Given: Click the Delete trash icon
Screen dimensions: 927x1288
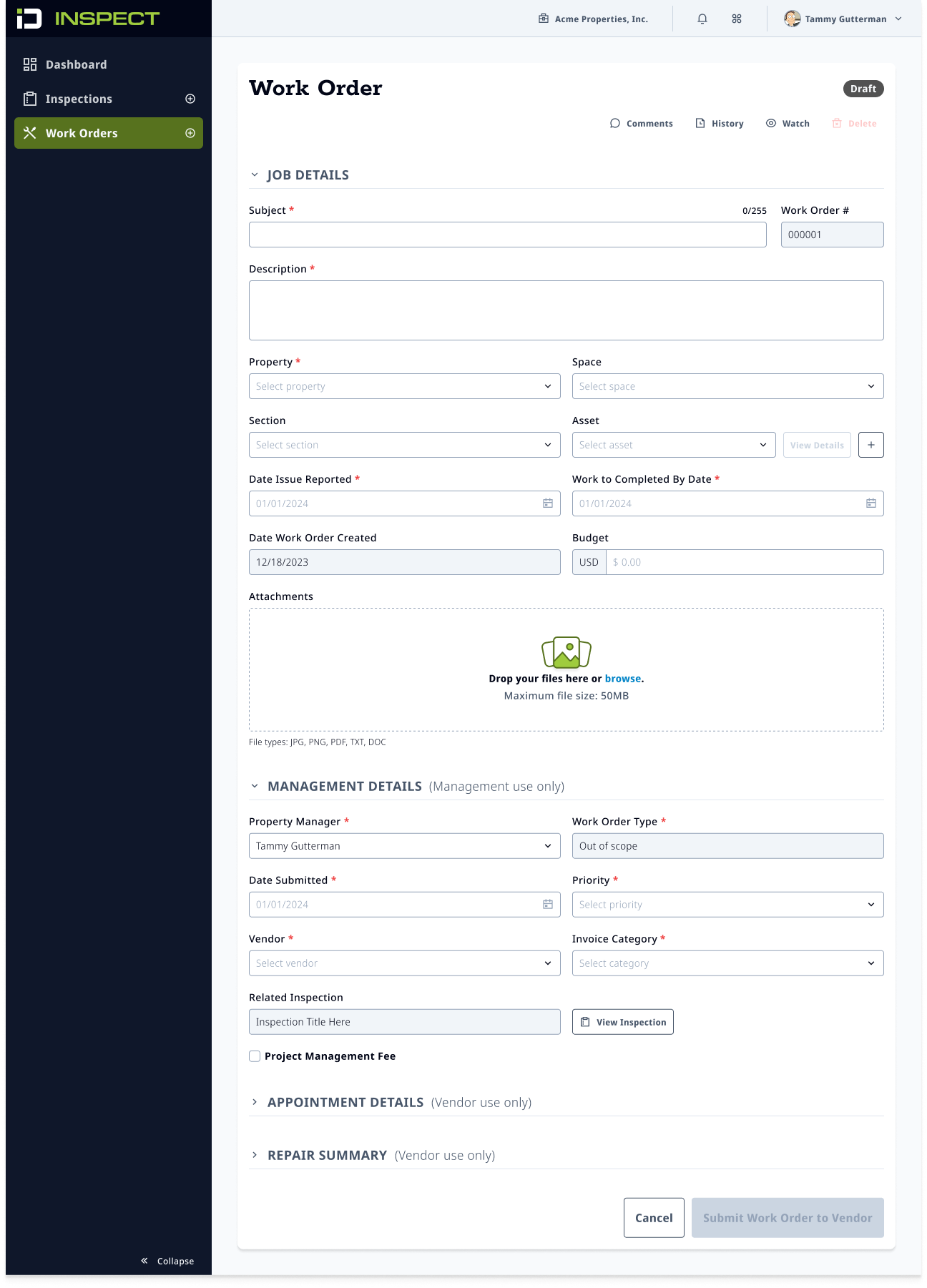Looking at the screenshot, I should [837, 123].
